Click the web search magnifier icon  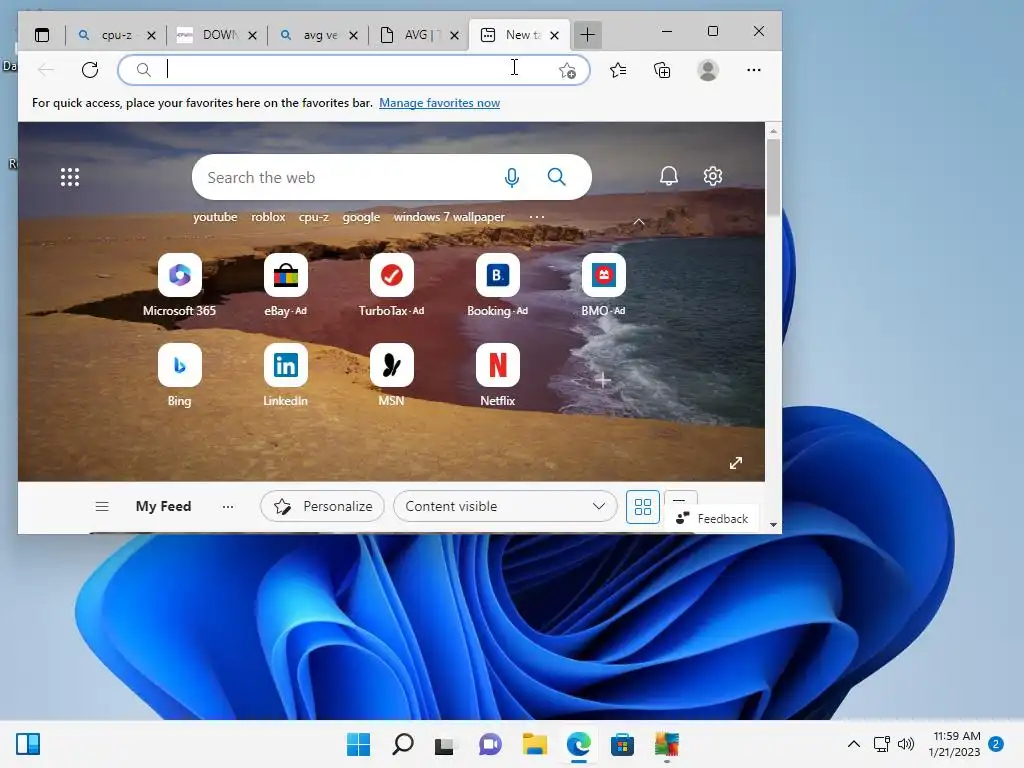[556, 177]
